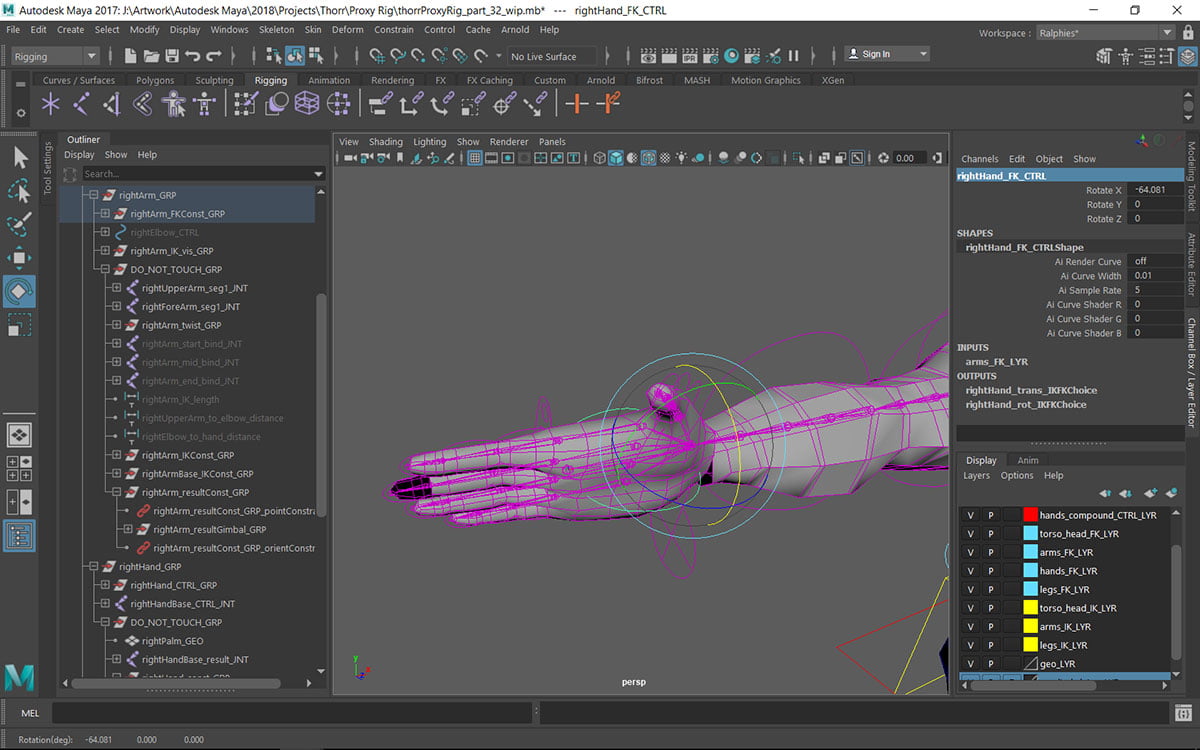Click the Create Lattice shelf icon
Viewport: 1200px width, 750px height.
[308, 103]
